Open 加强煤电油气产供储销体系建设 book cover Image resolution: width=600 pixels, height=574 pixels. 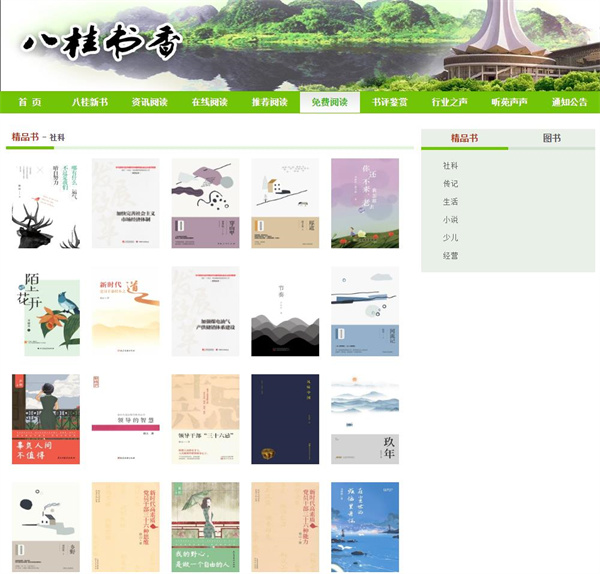pos(205,311)
